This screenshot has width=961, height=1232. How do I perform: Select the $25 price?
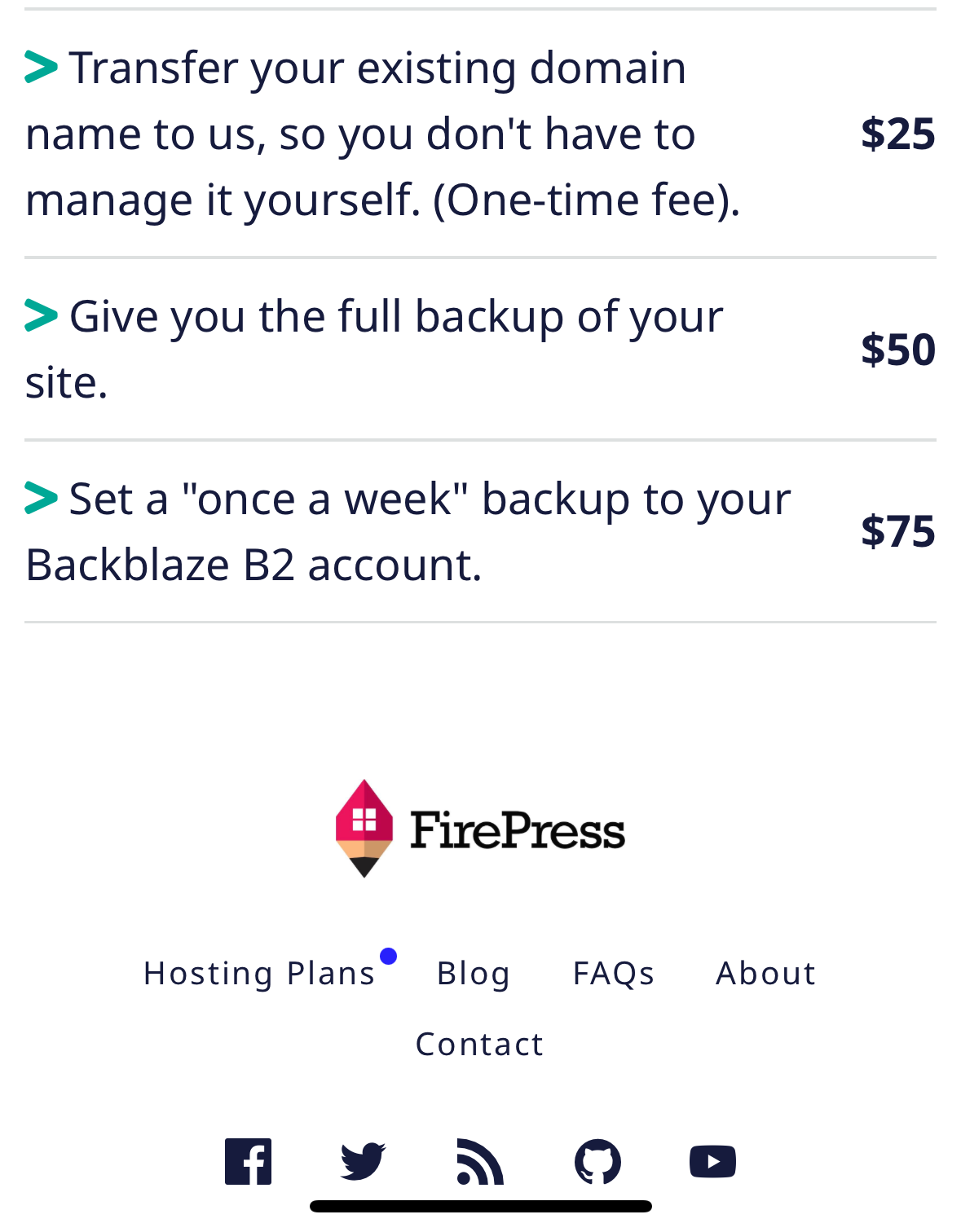pyautogui.click(x=898, y=134)
